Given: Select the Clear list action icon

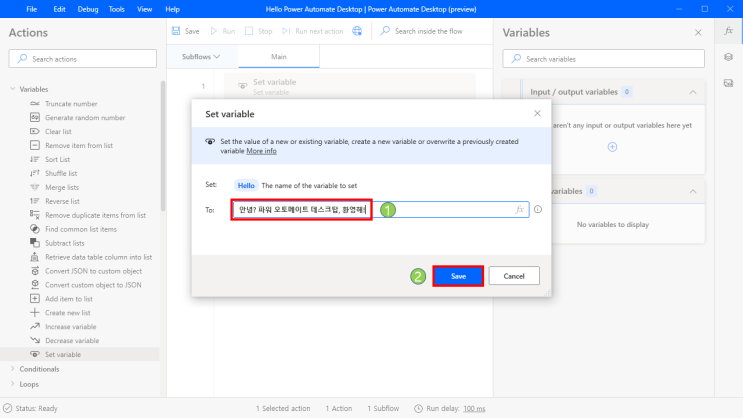Looking at the screenshot, I should pyautogui.click(x=35, y=131).
